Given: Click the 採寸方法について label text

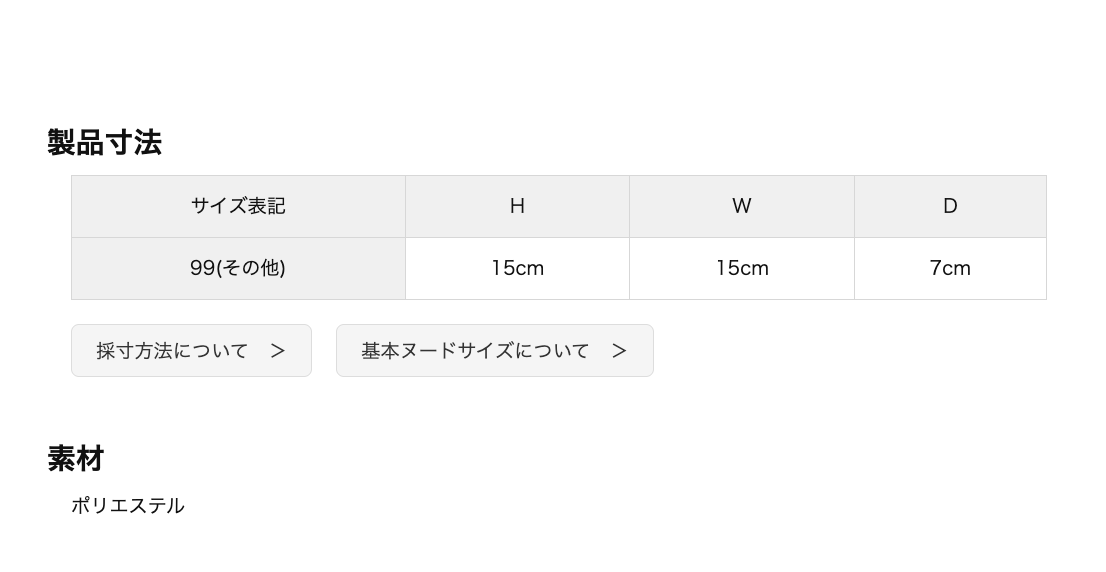Looking at the screenshot, I should 172,351.
